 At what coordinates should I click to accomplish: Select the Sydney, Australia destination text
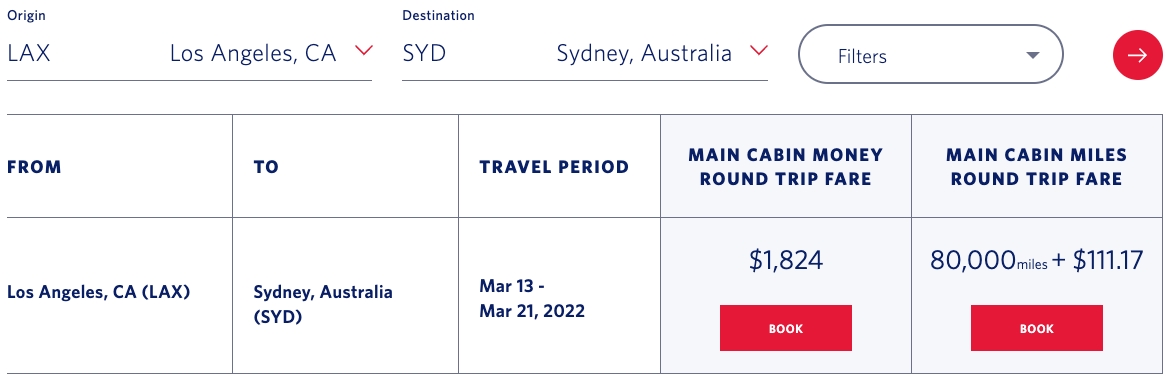[644, 54]
